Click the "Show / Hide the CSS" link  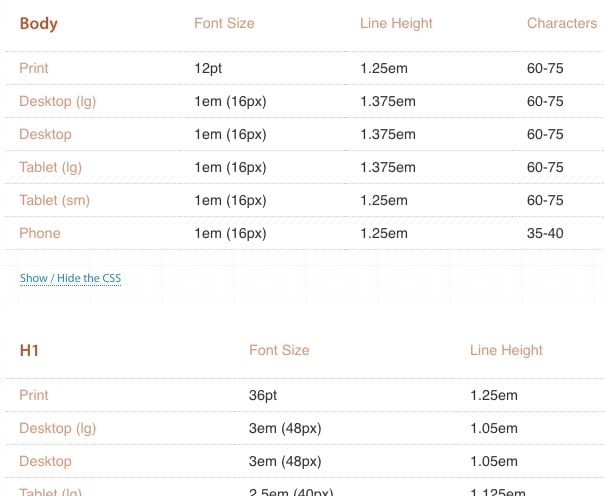point(70,278)
